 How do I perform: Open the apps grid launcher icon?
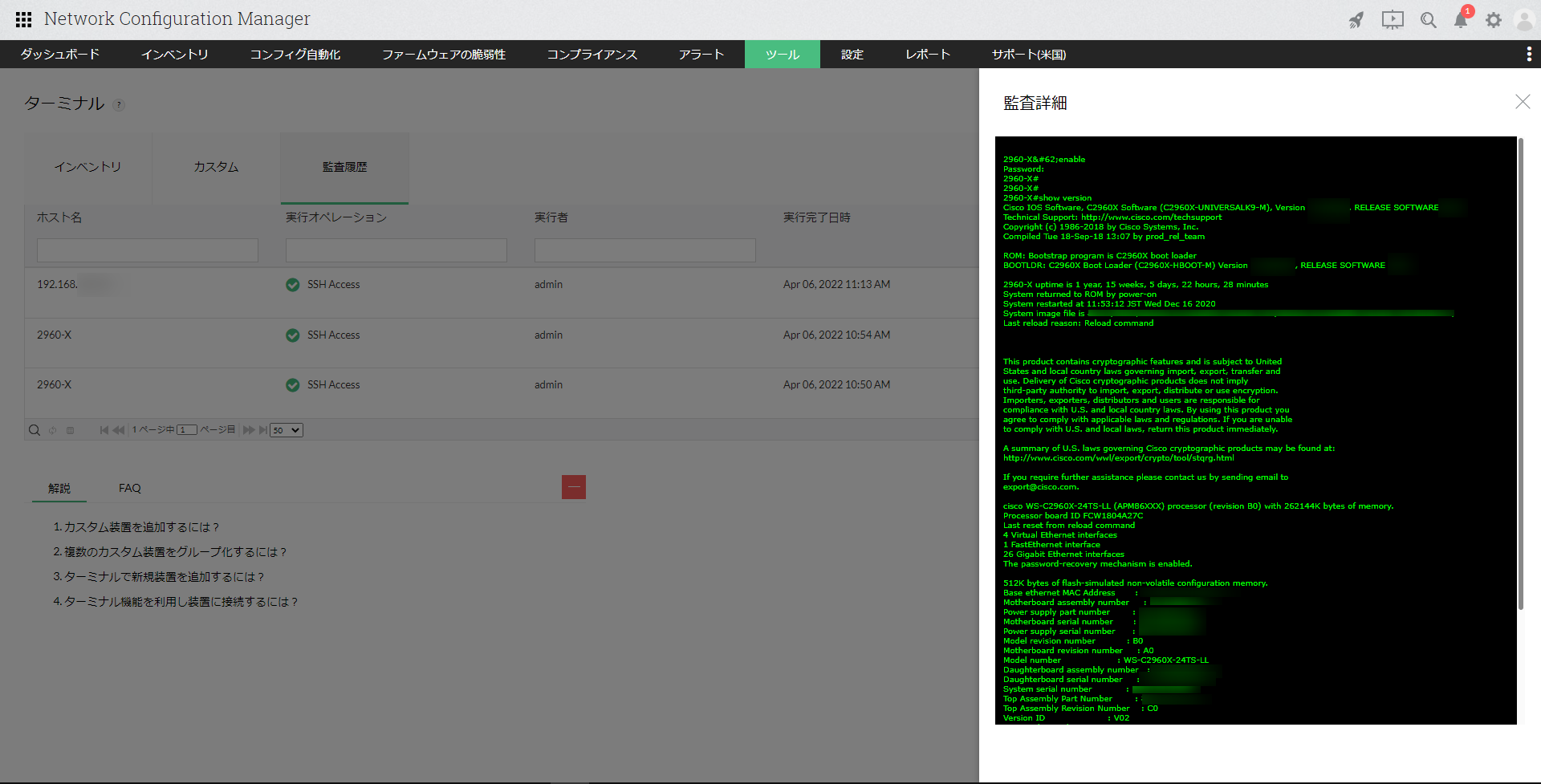[23, 19]
